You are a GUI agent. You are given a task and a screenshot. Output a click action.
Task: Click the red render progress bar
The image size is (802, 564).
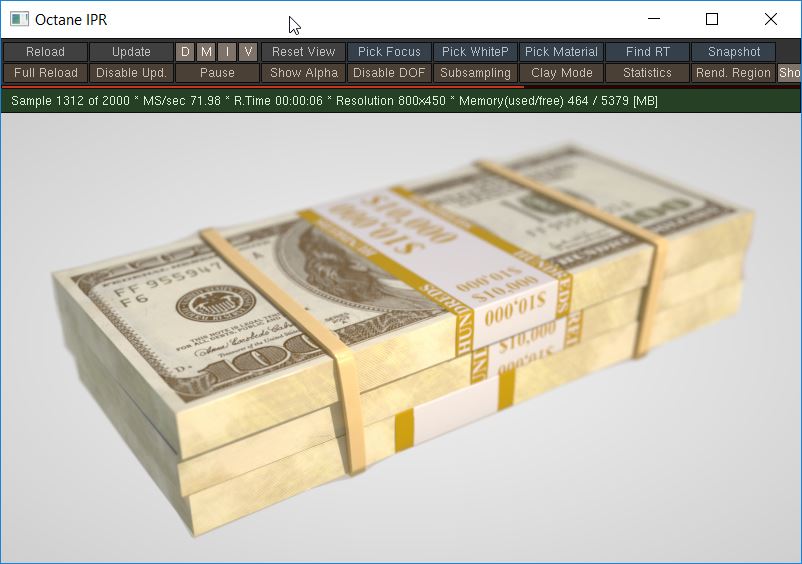point(263,87)
